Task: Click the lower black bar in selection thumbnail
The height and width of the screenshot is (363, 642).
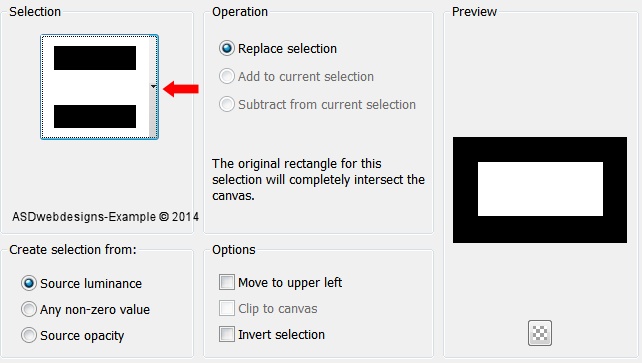Action: tap(95, 116)
